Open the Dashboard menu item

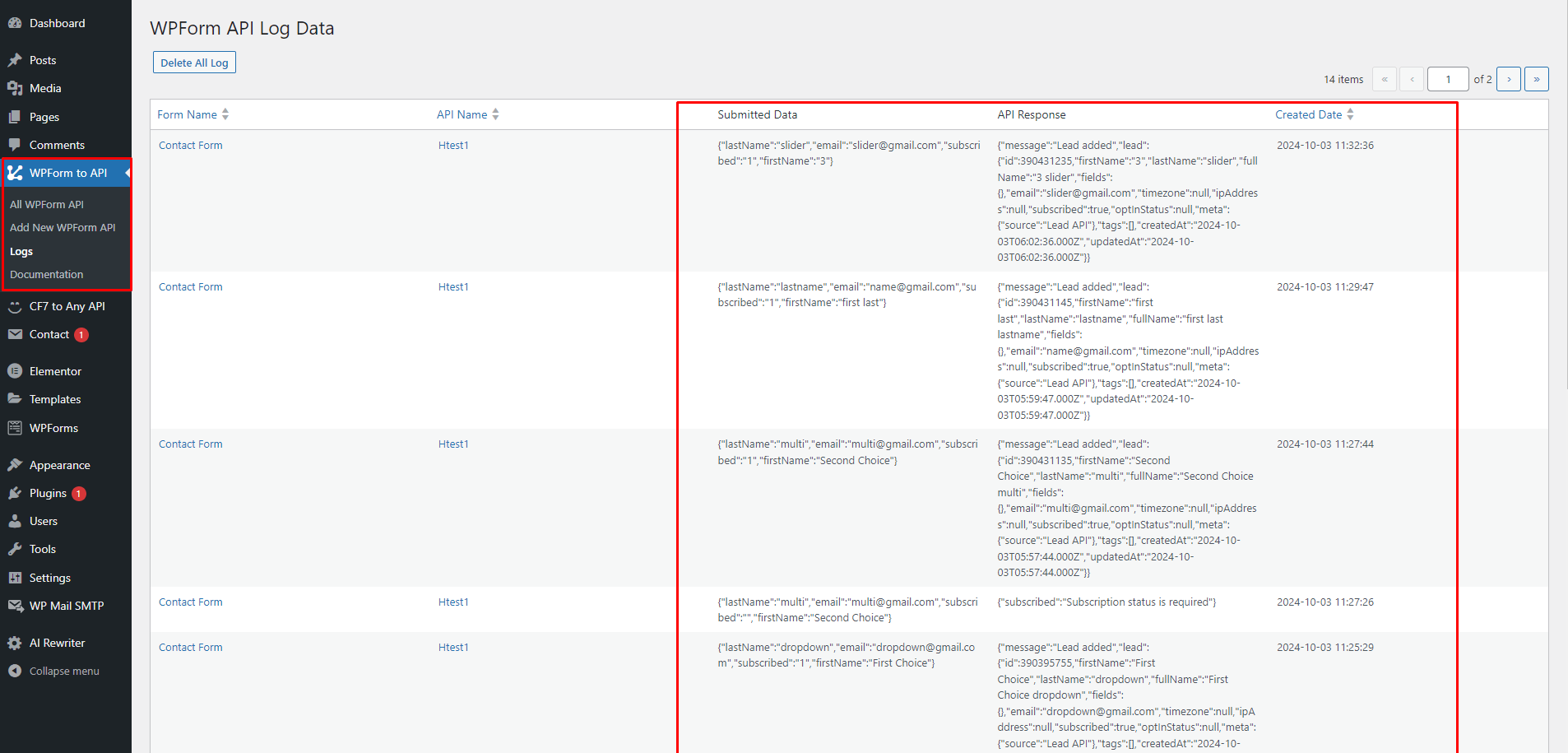[x=56, y=22]
